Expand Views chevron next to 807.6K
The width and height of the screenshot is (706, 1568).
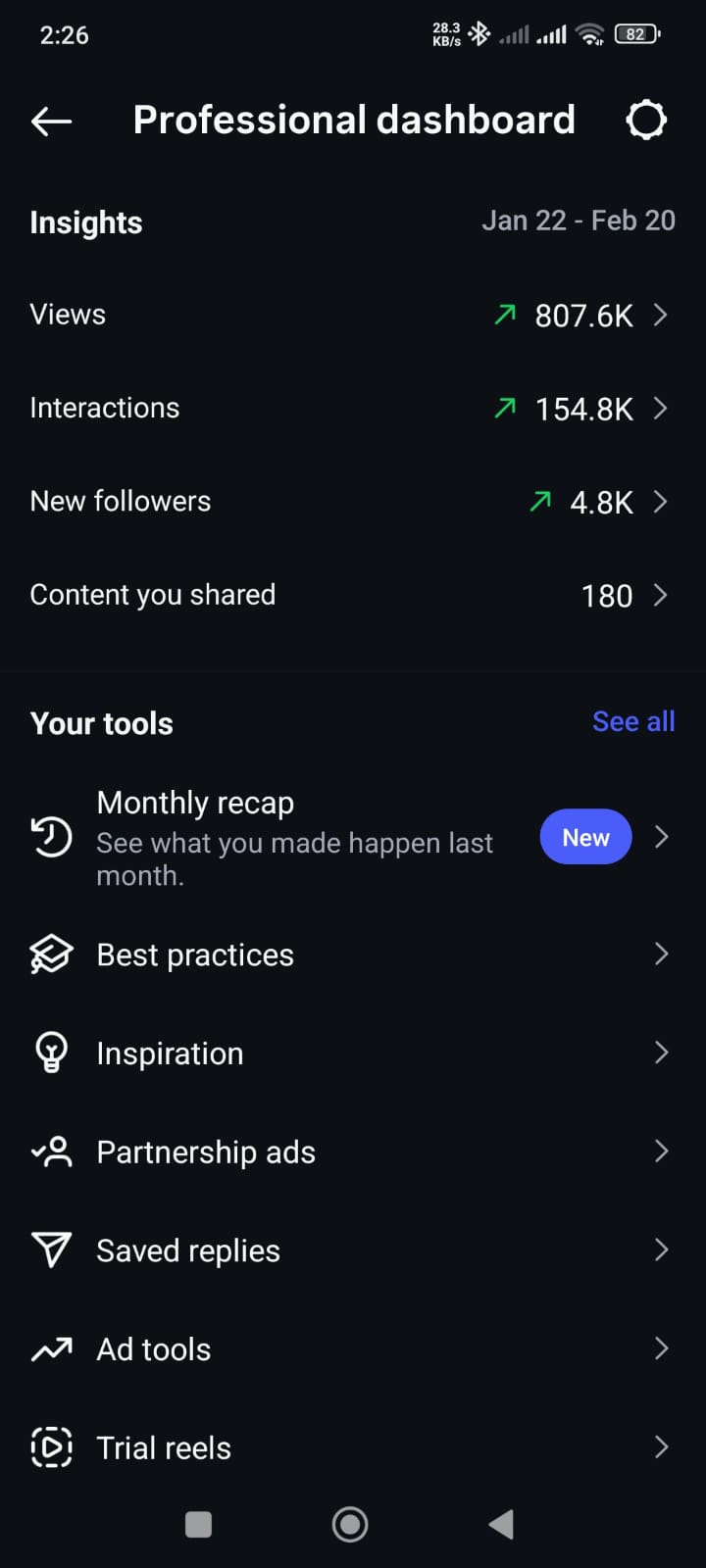tap(661, 315)
